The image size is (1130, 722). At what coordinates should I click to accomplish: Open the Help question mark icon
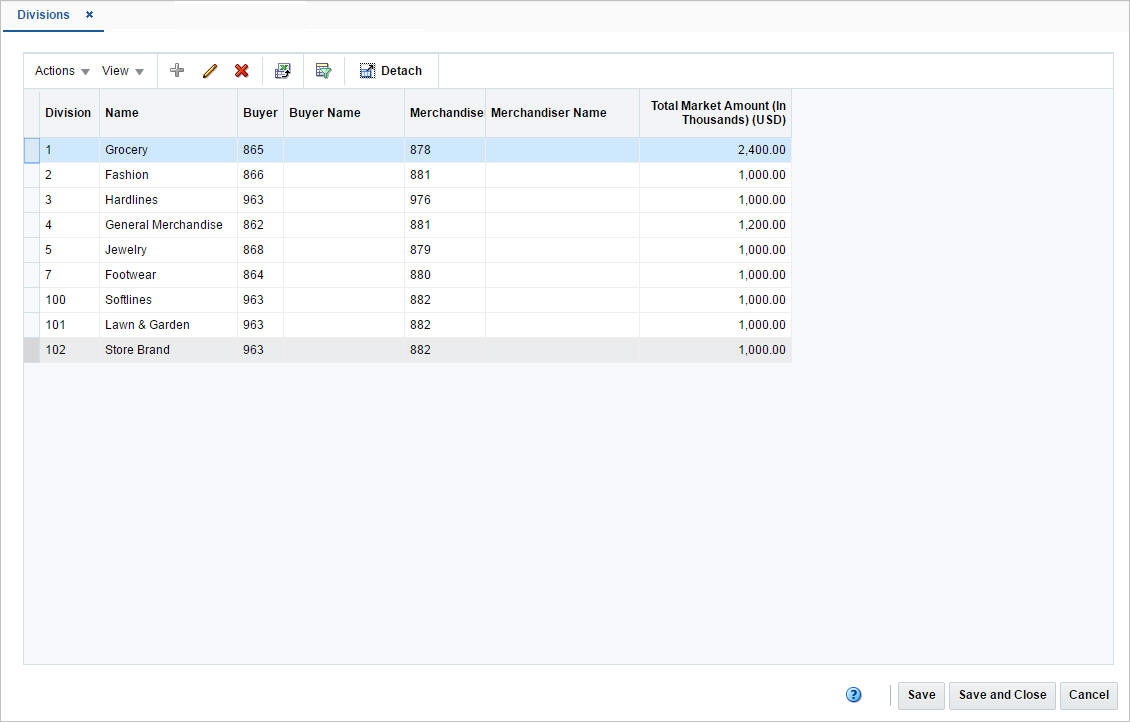point(853,695)
